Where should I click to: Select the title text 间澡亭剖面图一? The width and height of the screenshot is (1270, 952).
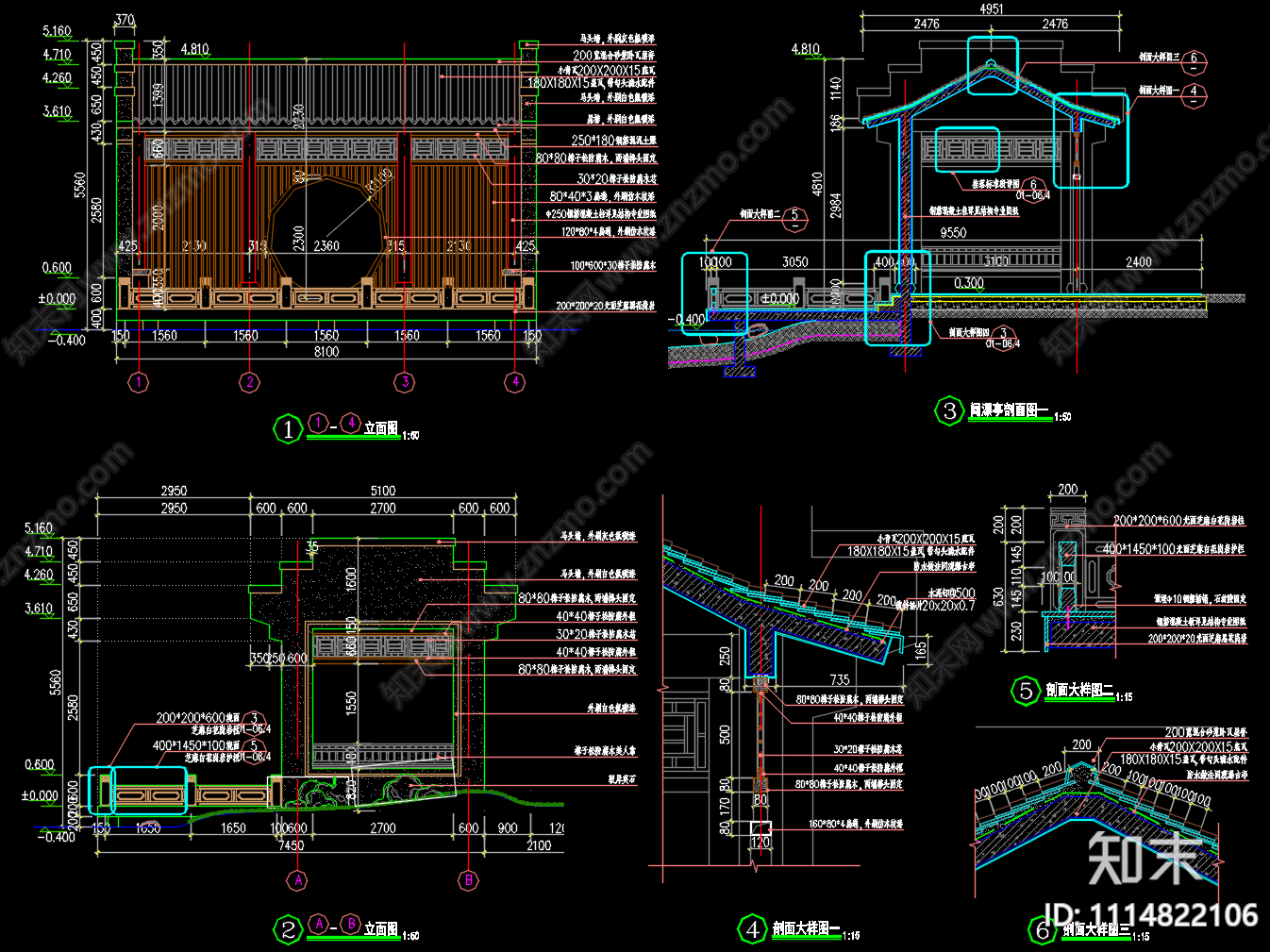(x=1009, y=410)
